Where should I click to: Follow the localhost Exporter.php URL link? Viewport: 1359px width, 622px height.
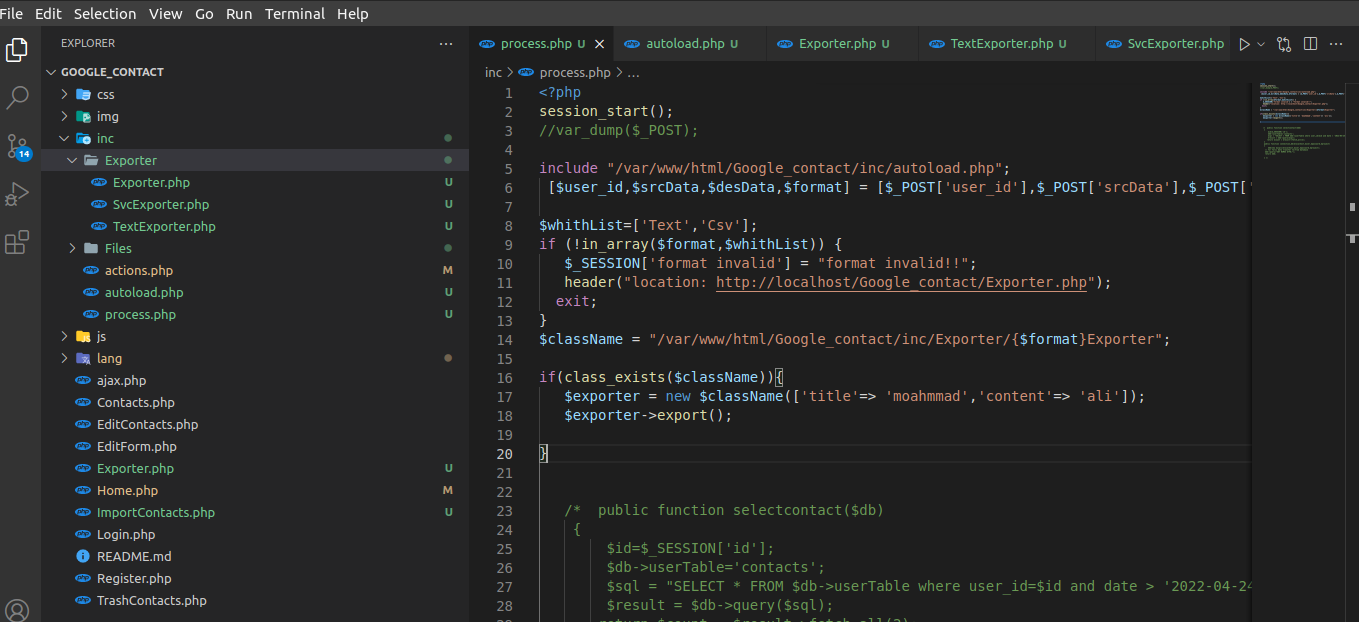coord(901,282)
